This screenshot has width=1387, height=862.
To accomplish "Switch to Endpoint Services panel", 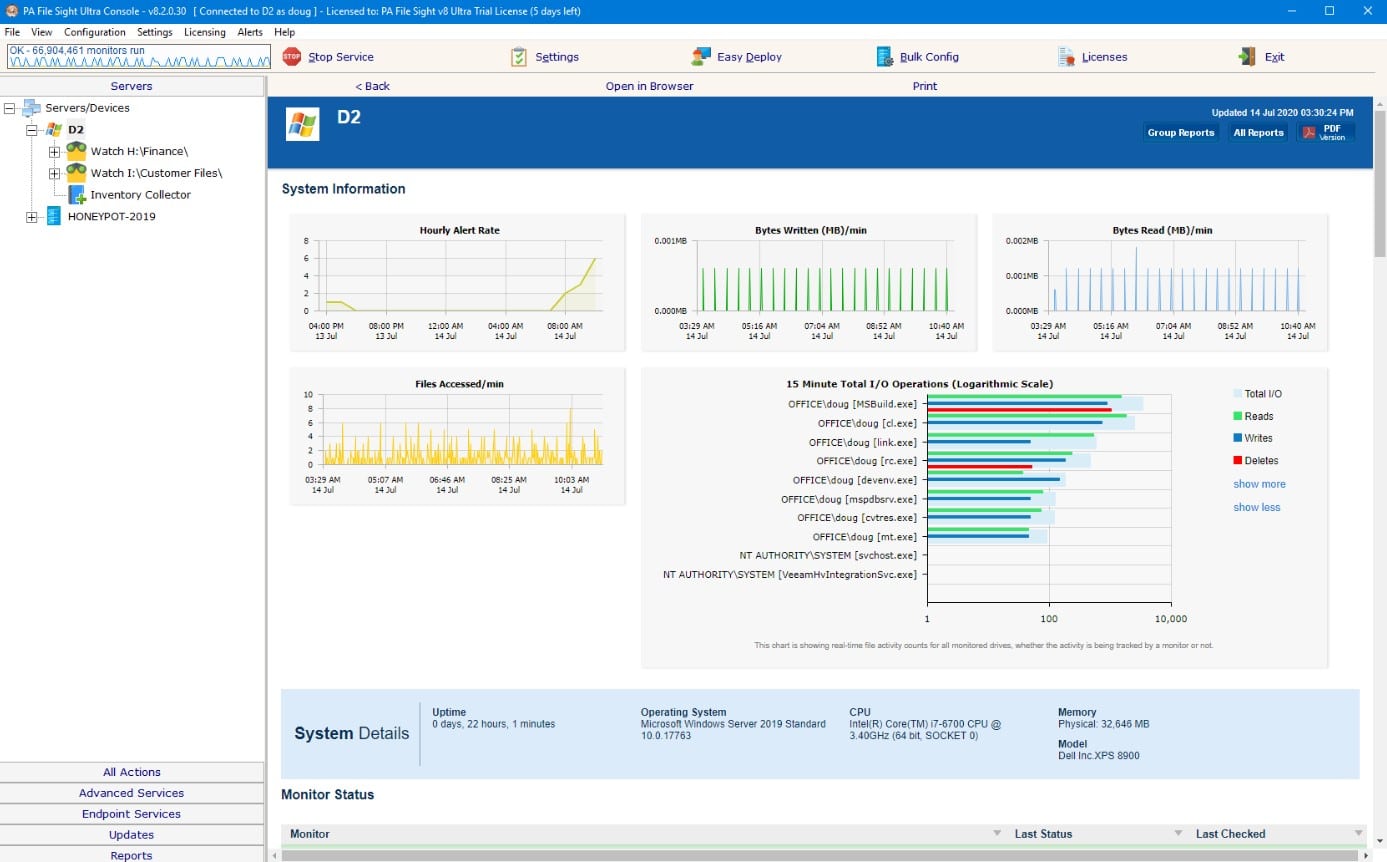I will pyautogui.click(x=132, y=814).
